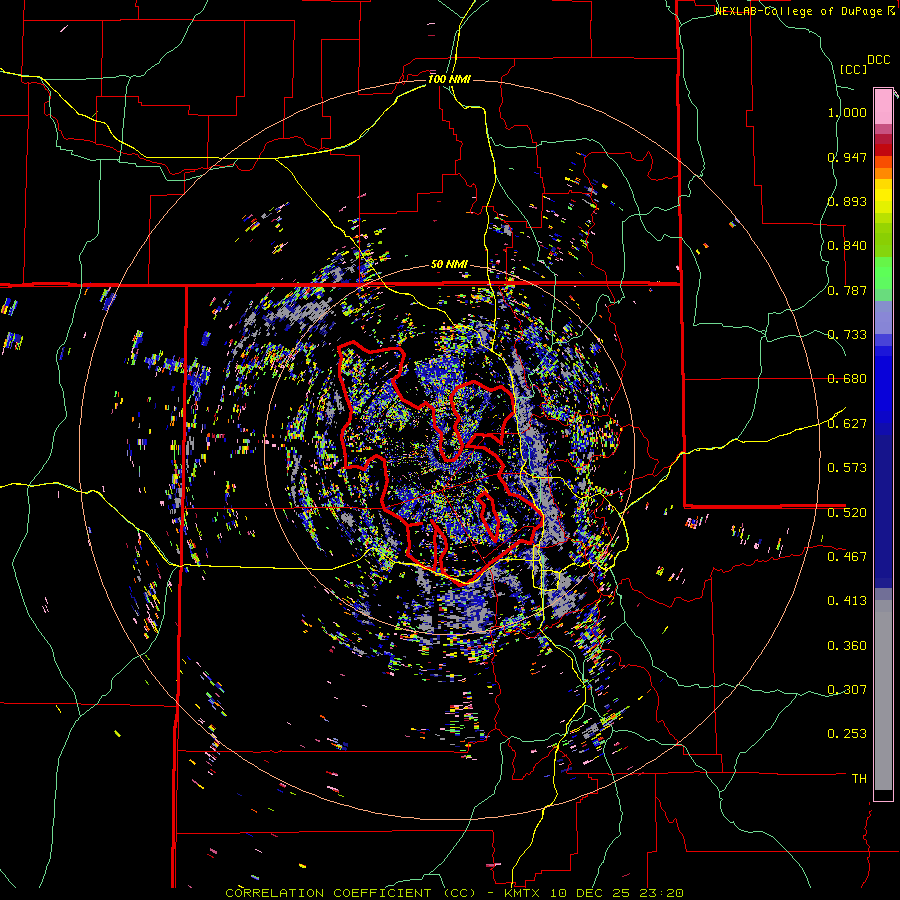Select the 0.360 scale value
This screenshot has height=900, width=900.
pos(847,646)
